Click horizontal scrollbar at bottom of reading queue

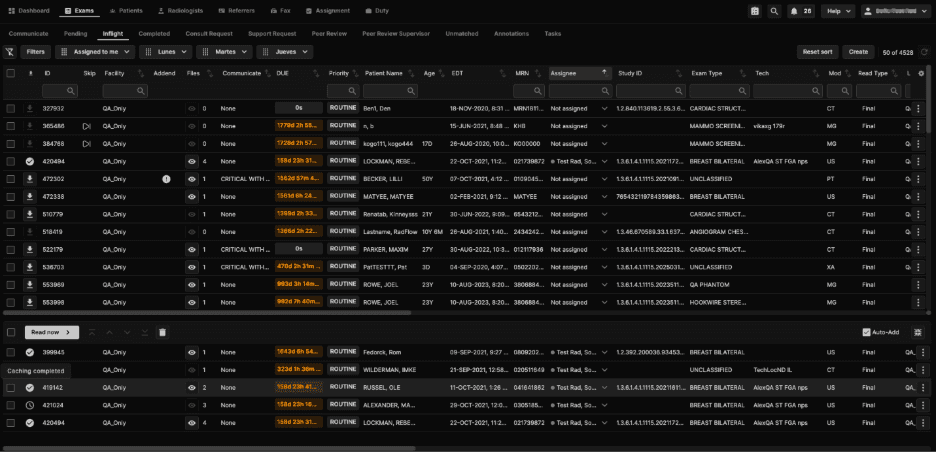[x=209, y=448]
